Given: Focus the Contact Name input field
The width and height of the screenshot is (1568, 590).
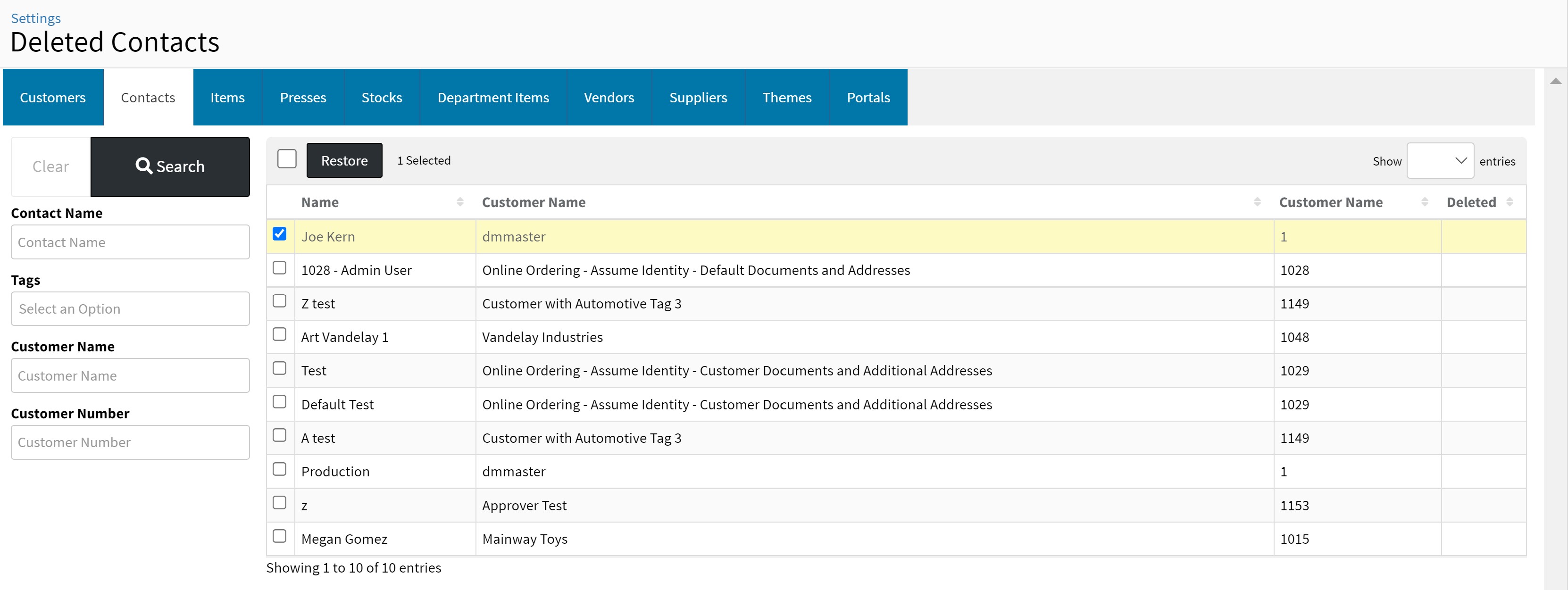Looking at the screenshot, I should tap(130, 242).
